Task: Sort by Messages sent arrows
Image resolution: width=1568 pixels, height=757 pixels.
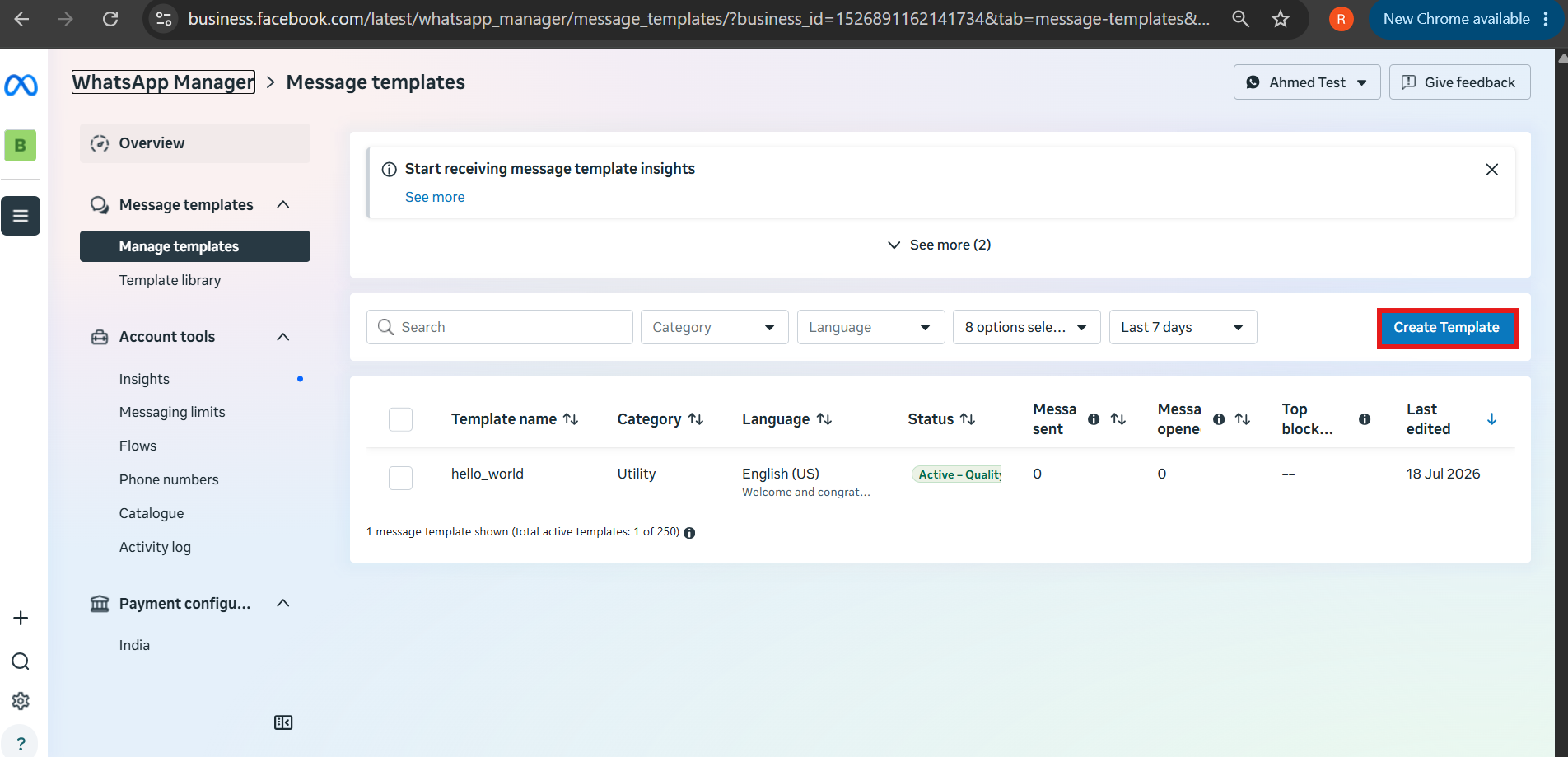Action: 1118,419
